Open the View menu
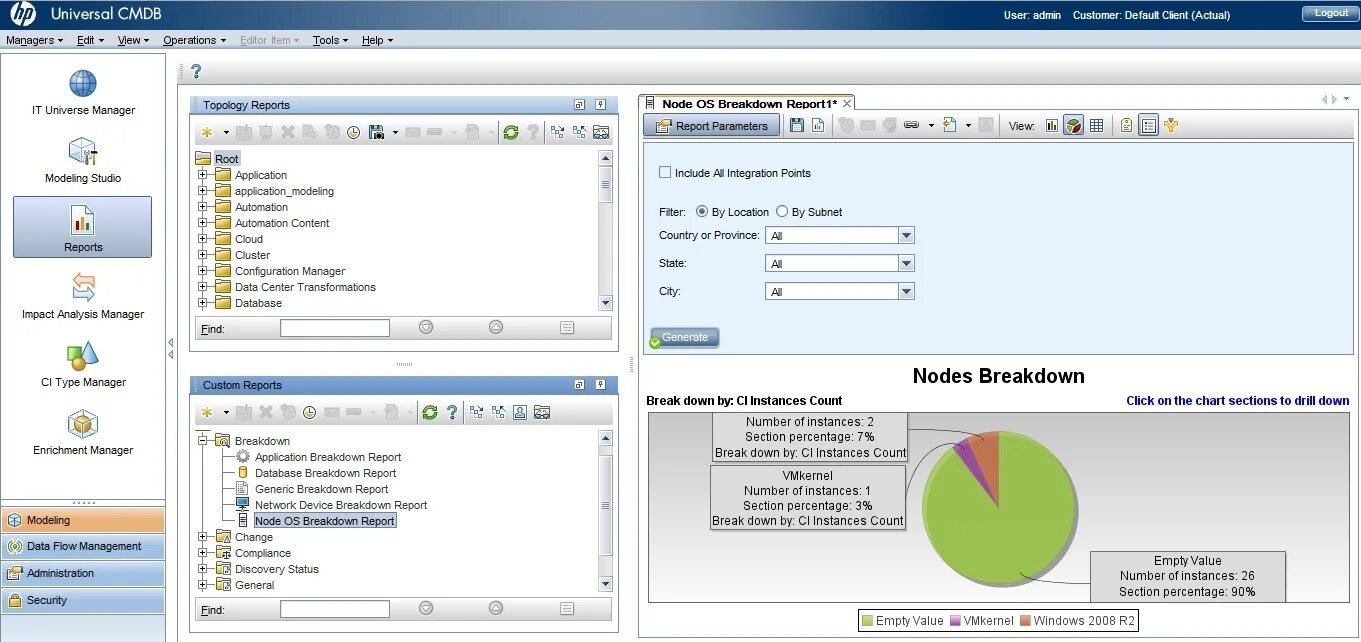Image resolution: width=1361 pixels, height=642 pixels. [133, 40]
